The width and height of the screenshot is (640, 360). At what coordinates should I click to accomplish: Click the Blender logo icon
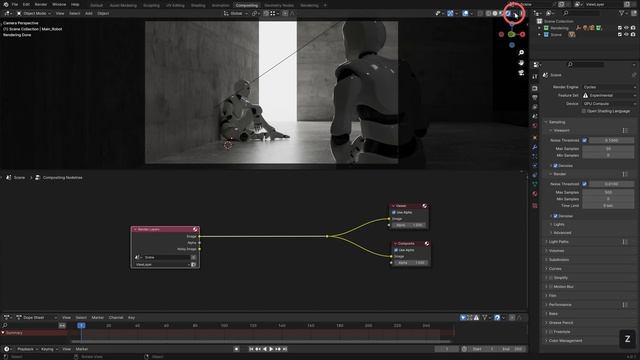coord(6,4)
